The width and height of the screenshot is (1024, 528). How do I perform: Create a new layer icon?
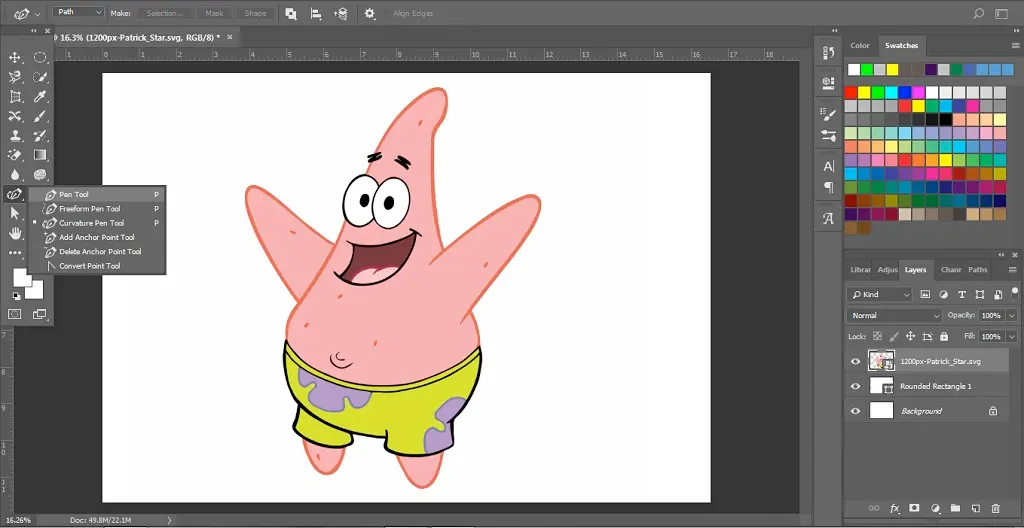975,508
